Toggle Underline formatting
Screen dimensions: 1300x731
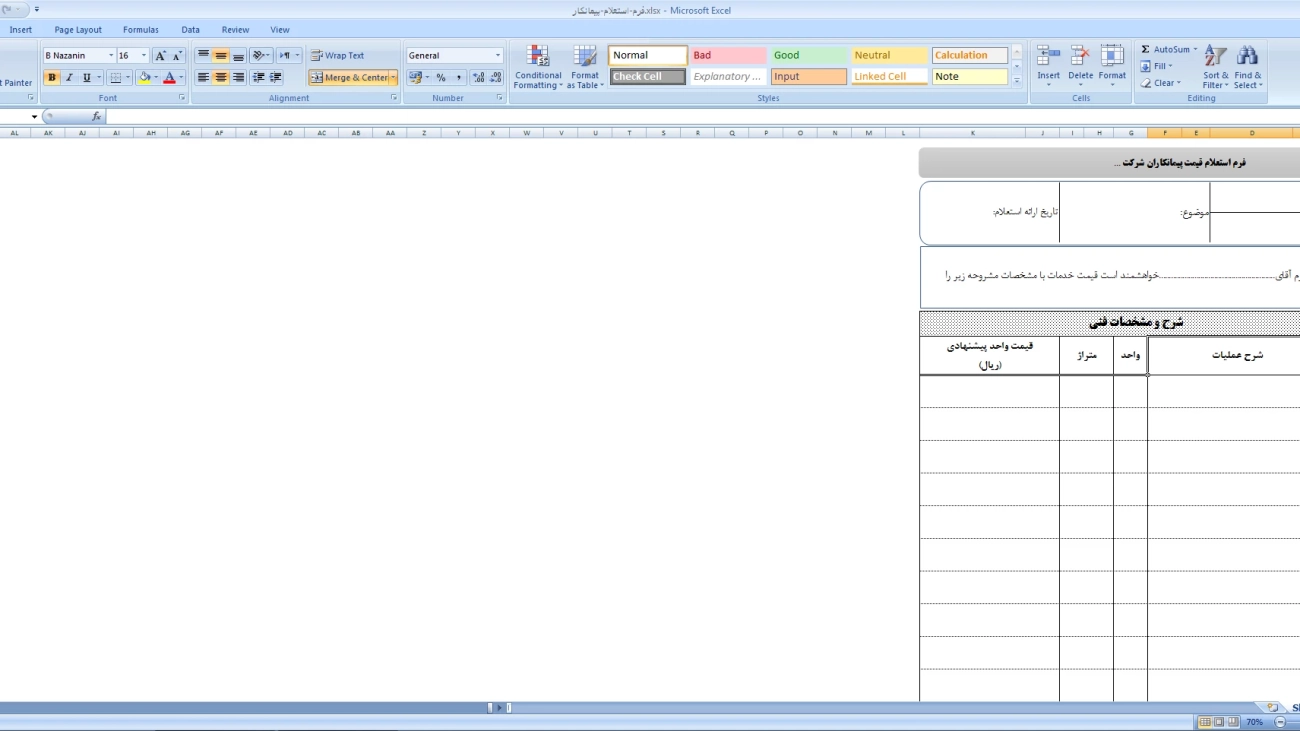86,78
